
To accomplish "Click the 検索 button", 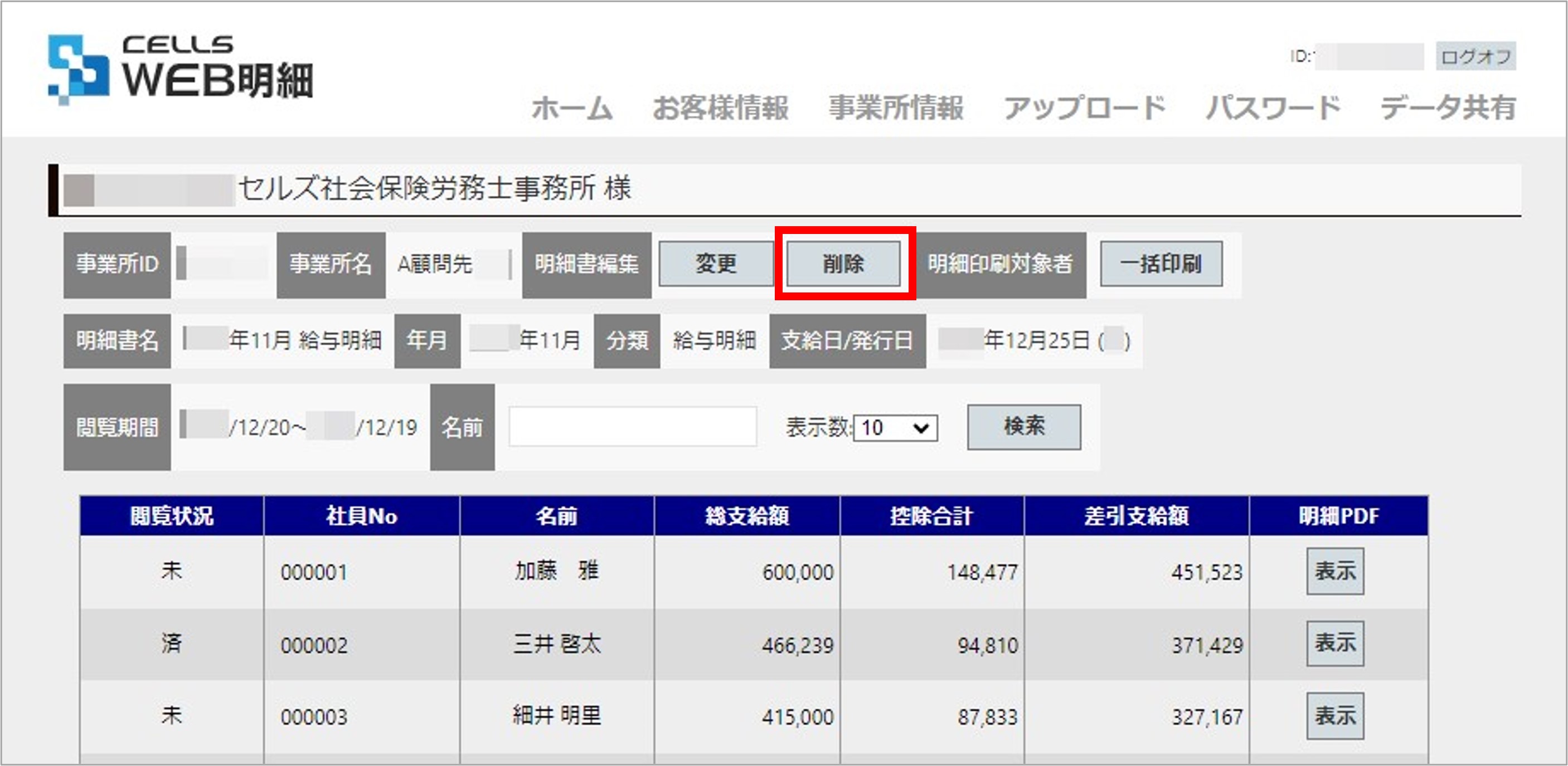I will [x=1024, y=427].
